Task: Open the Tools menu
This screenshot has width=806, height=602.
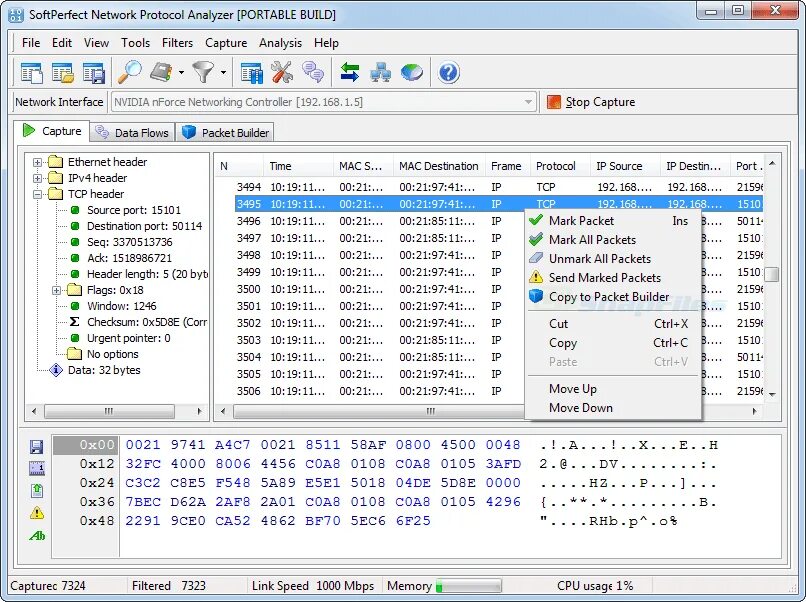Action: coord(135,43)
